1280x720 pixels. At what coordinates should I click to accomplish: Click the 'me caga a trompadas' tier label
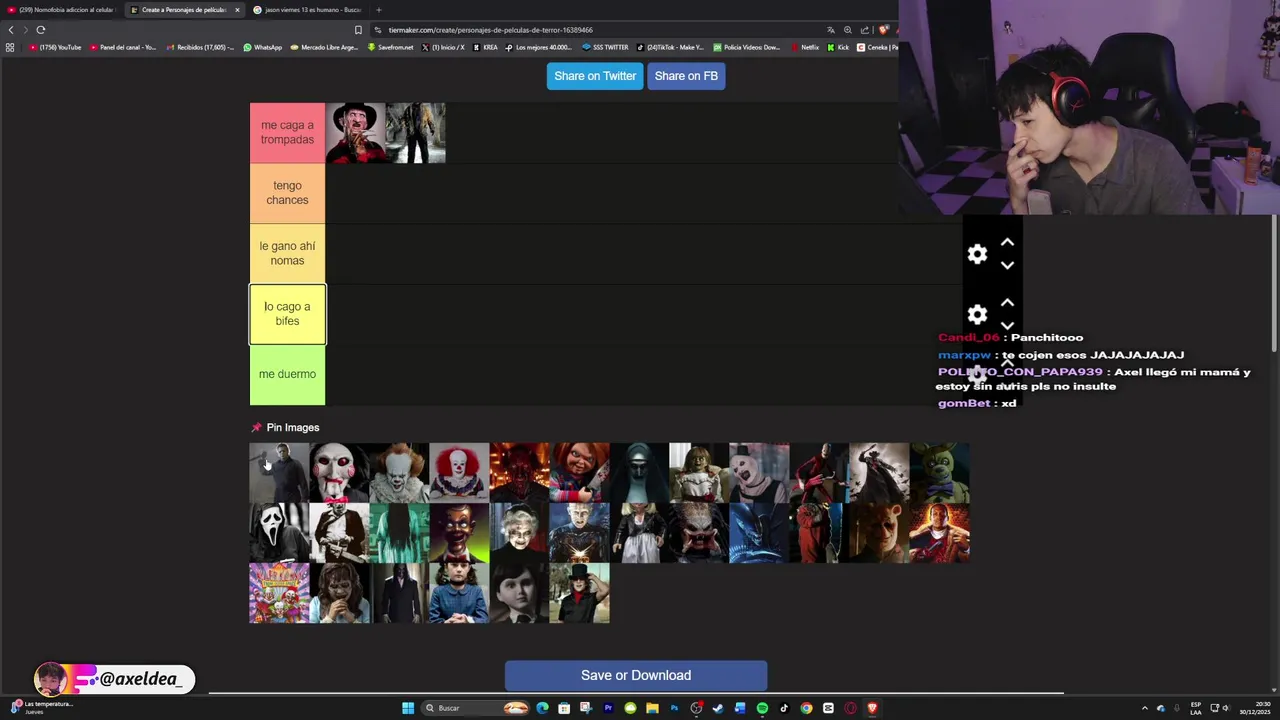pyautogui.click(x=287, y=132)
